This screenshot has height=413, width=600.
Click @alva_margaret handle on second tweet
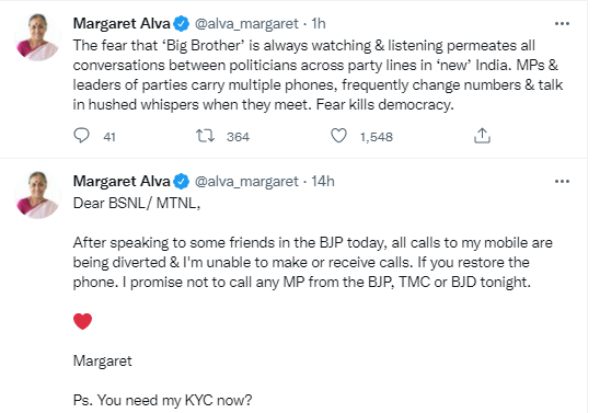245,181
